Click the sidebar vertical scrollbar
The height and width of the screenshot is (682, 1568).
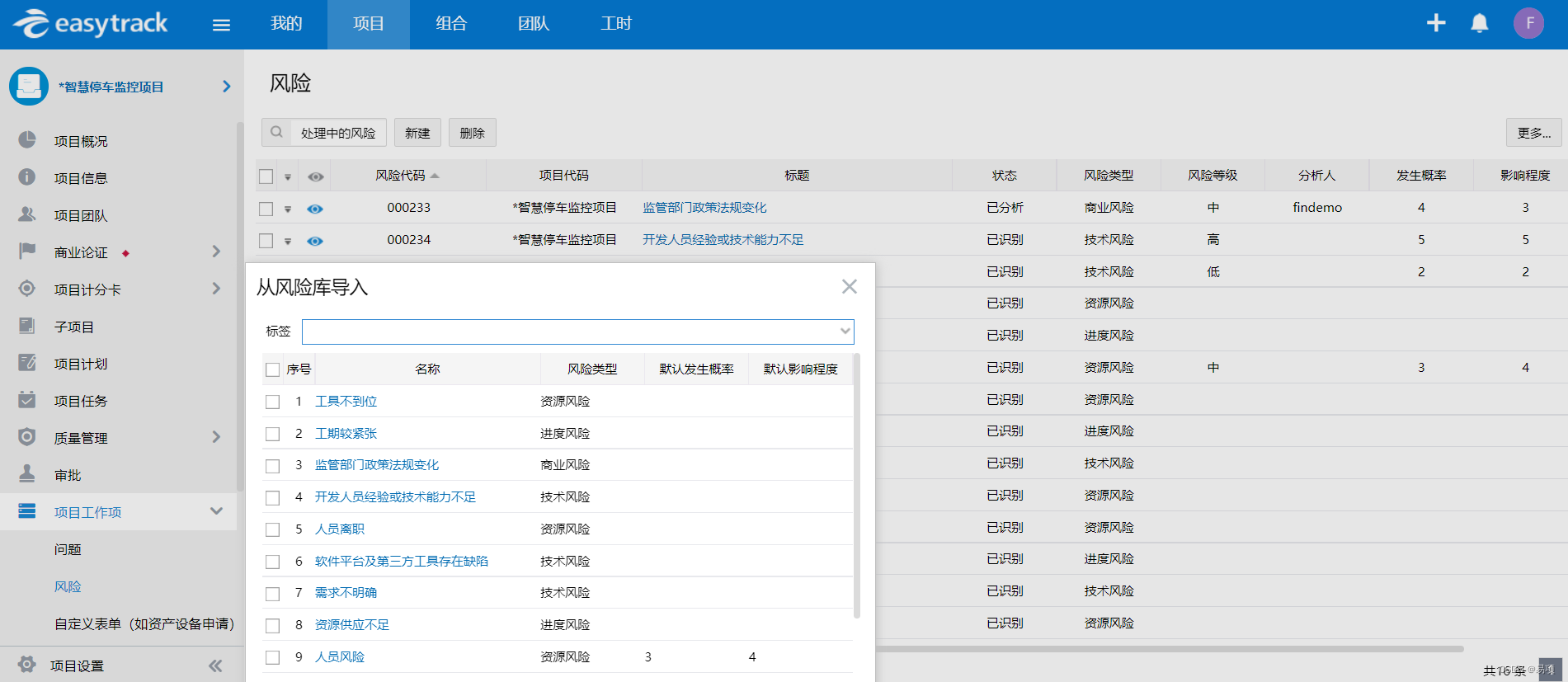[x=240, y=306]
